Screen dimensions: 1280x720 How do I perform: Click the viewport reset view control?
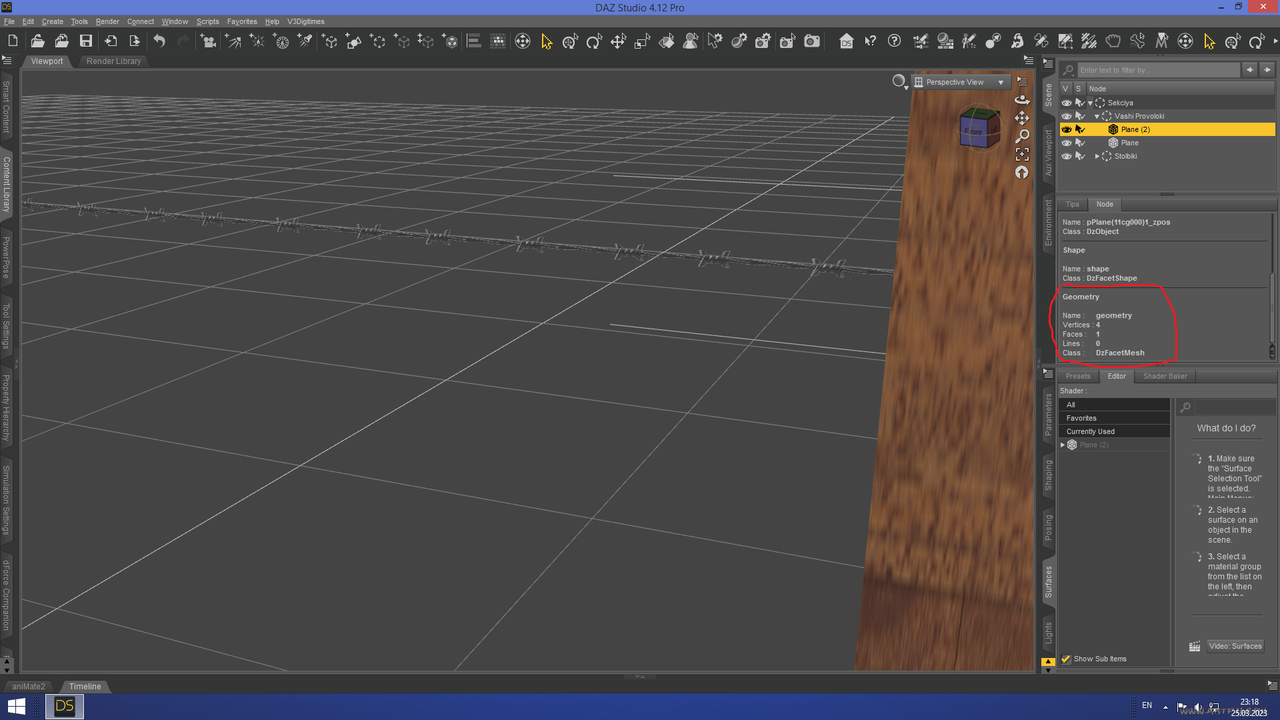coord(1022,172)
